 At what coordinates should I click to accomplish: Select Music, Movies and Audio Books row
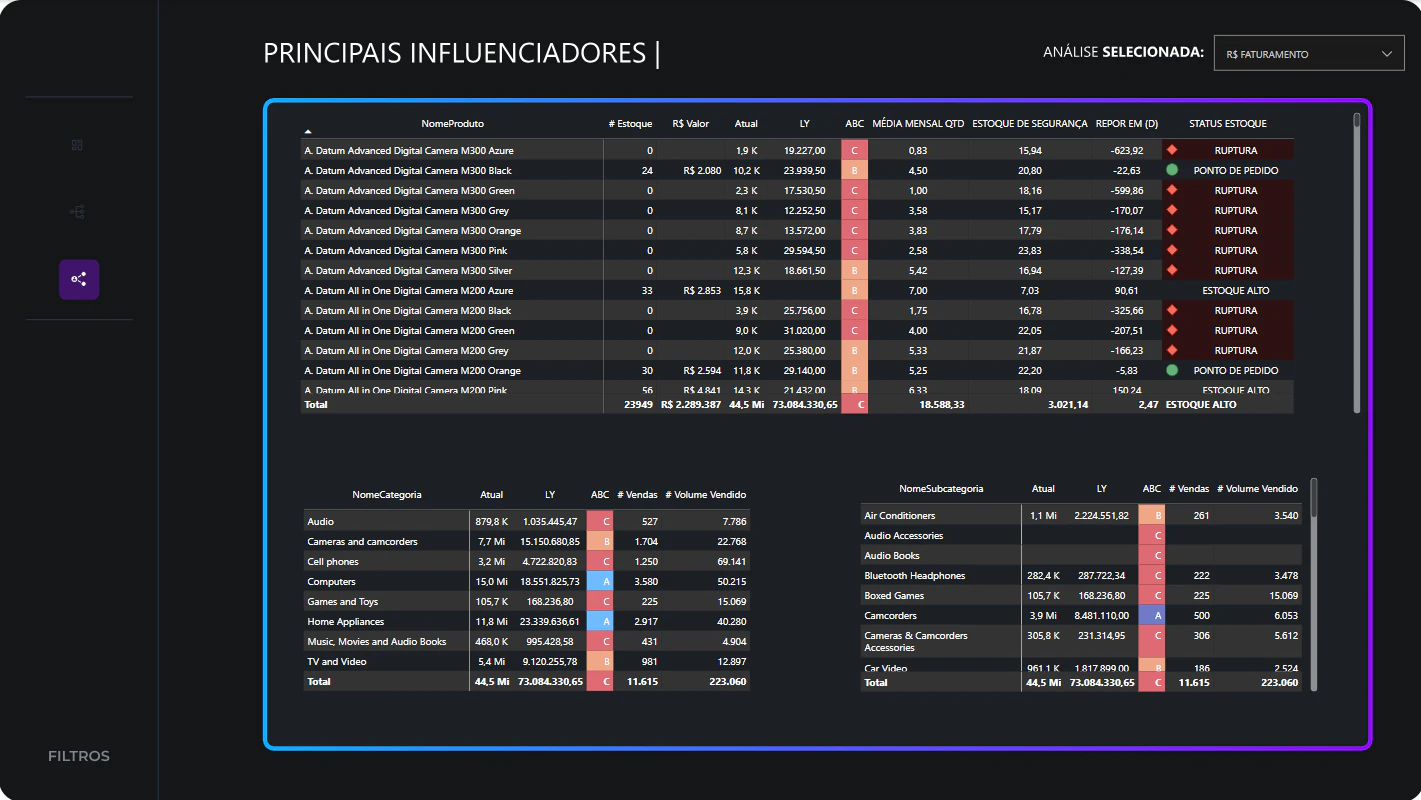[x=526, y=641]
